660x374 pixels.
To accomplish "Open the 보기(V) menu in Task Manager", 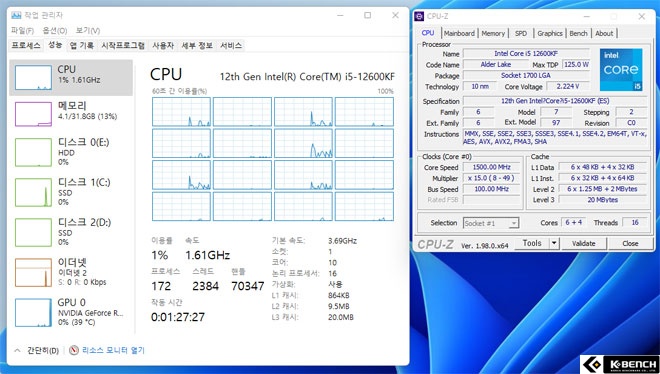I will (x=88, y=31).
